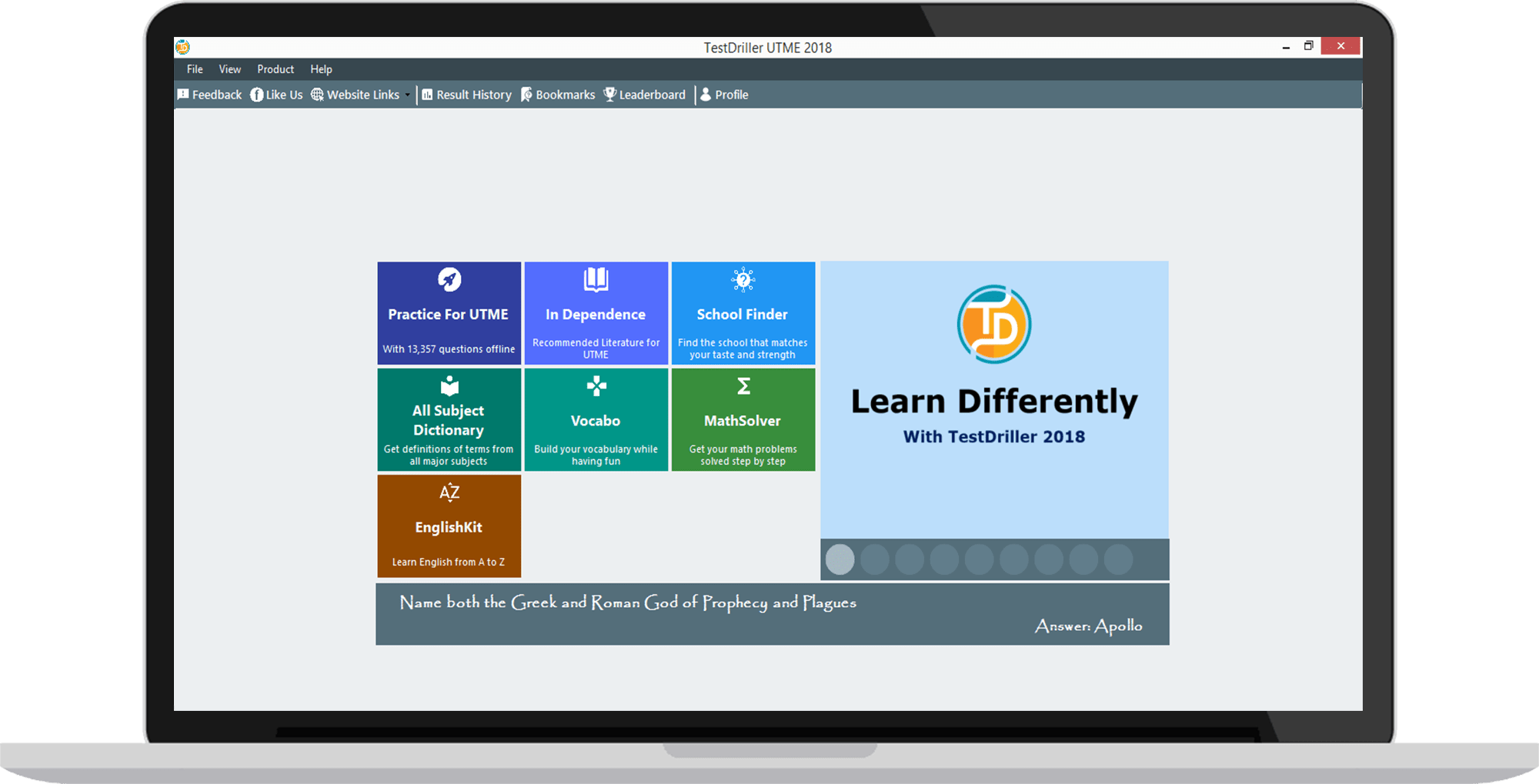
Task: Click the Greek and Roman God trivia question
Action: (628, 602)
